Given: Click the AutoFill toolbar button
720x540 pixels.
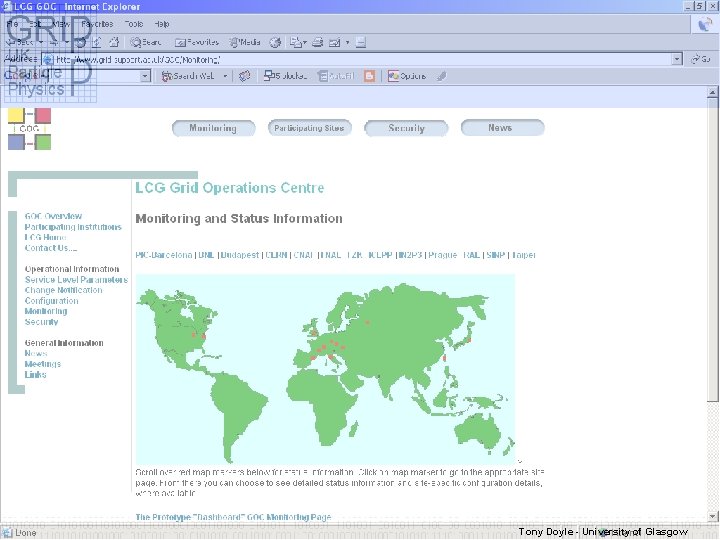Looking at the screenshot, I should 337,76.
